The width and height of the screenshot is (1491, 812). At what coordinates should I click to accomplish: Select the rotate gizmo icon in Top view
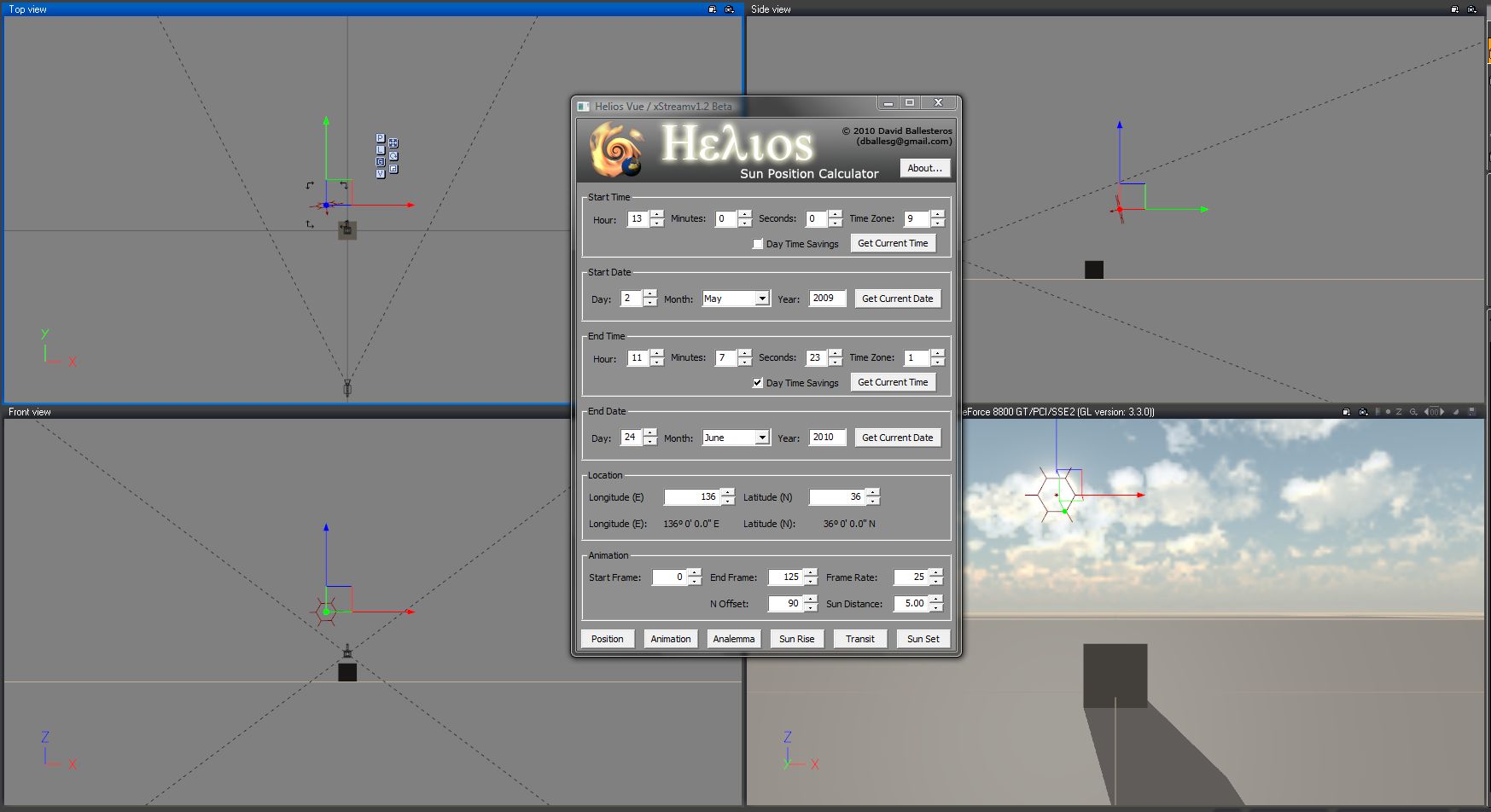coord(393,156)
